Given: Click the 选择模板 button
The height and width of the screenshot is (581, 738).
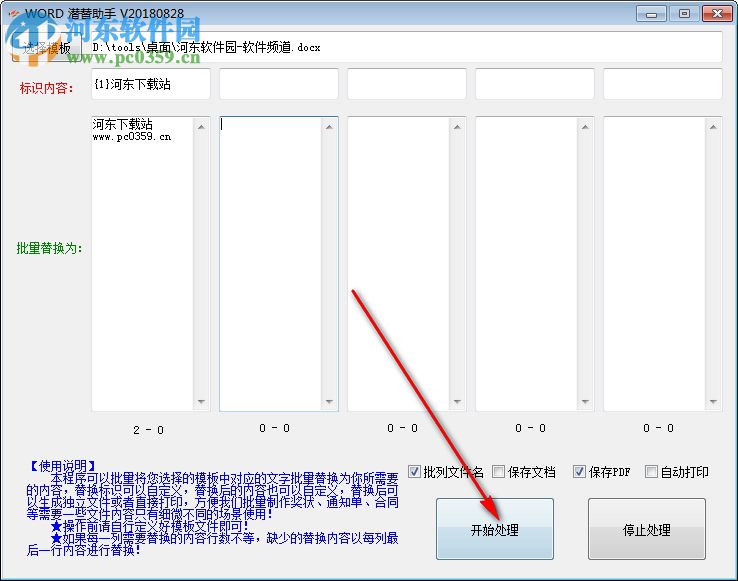Looking at the screenshot, I should pos(47,48).
